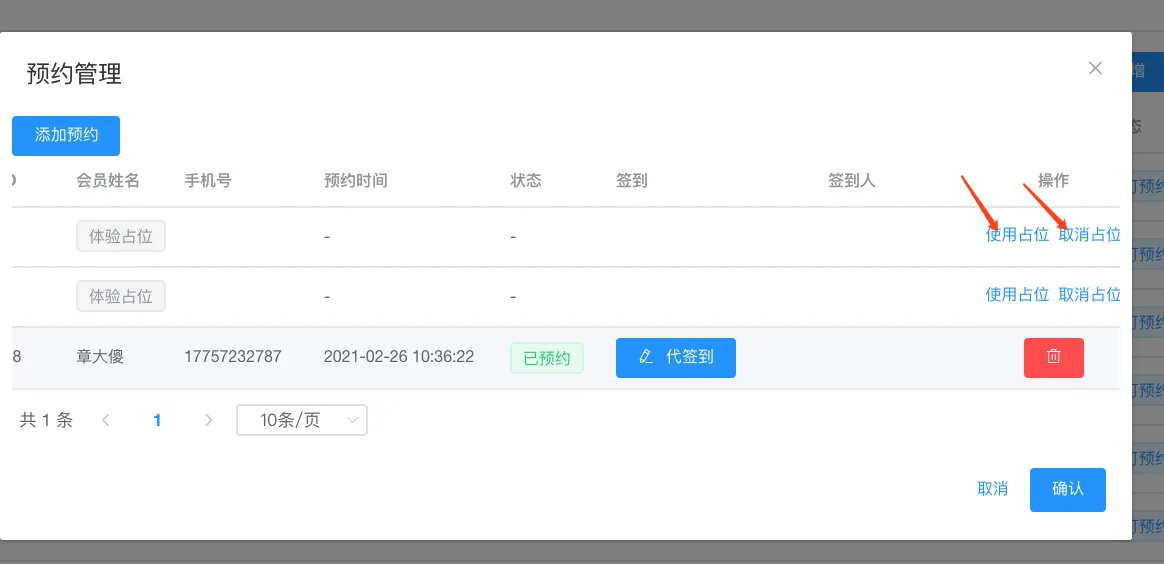
Task: Click the 取消 button at the dialog bottom
Action: tap(992, 489)
